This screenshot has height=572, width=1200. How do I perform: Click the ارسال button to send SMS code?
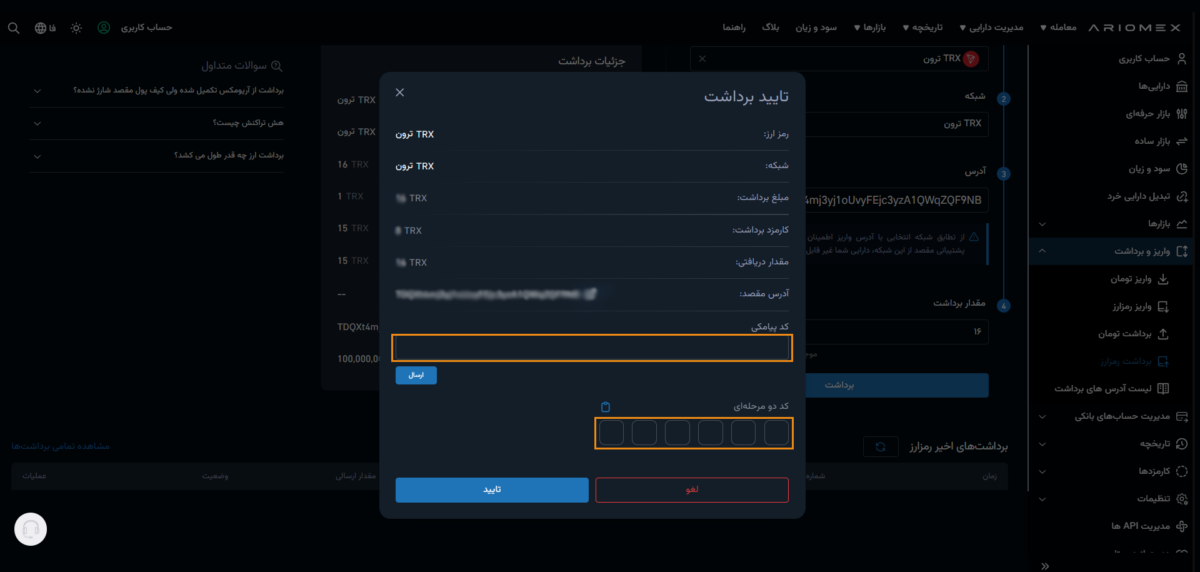tap(416, 375)
